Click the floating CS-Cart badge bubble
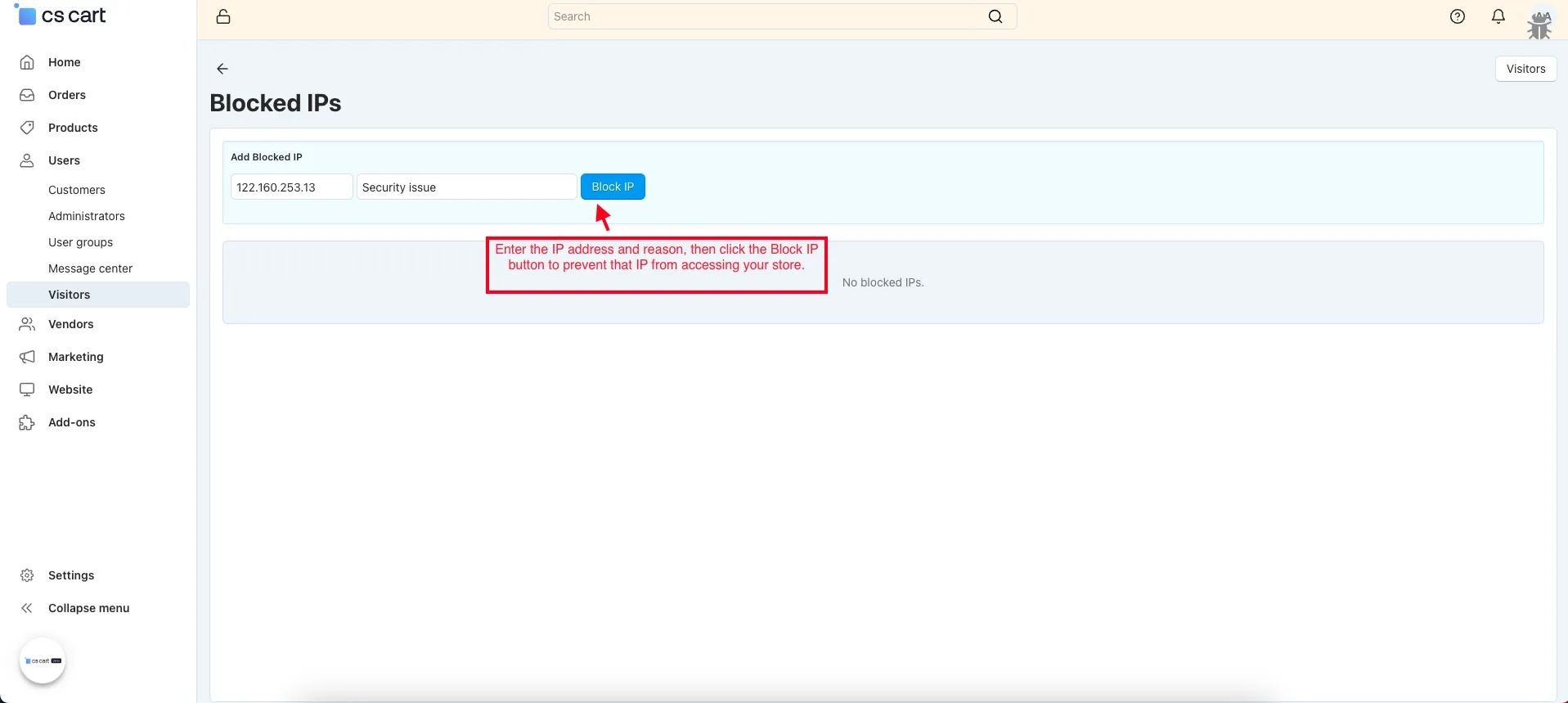 (43, 660)
